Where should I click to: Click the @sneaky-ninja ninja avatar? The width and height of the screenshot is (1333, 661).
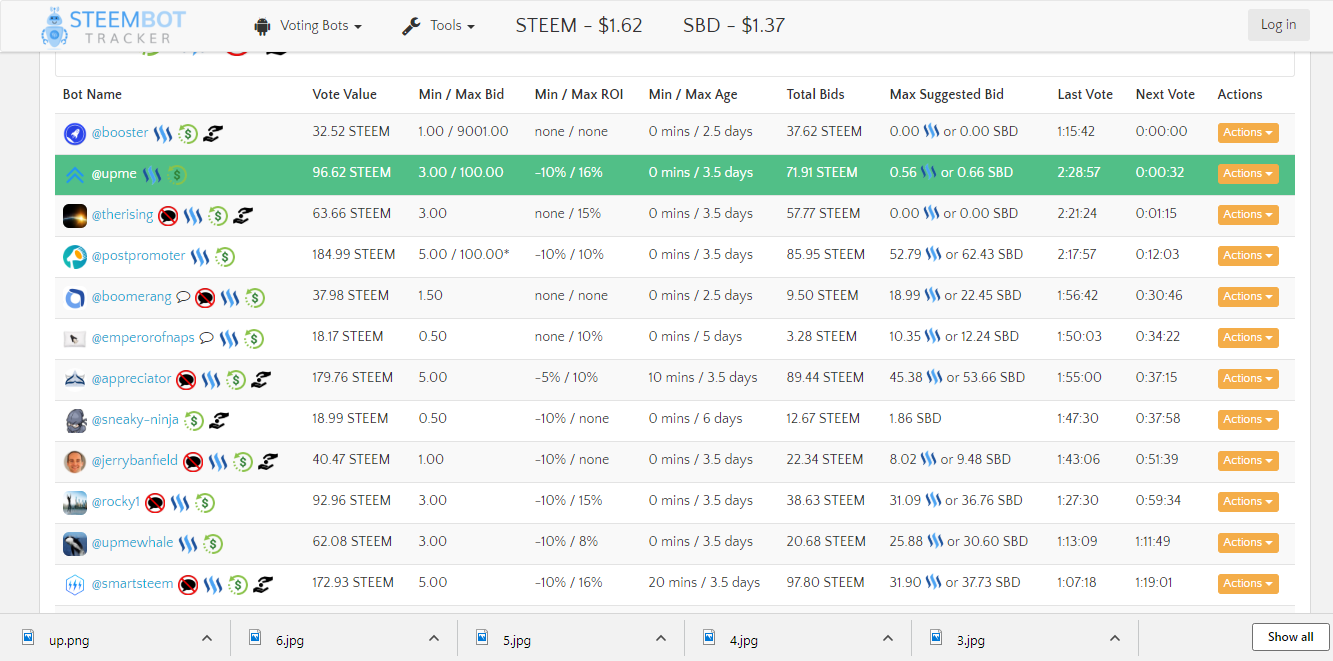point(75,420)
